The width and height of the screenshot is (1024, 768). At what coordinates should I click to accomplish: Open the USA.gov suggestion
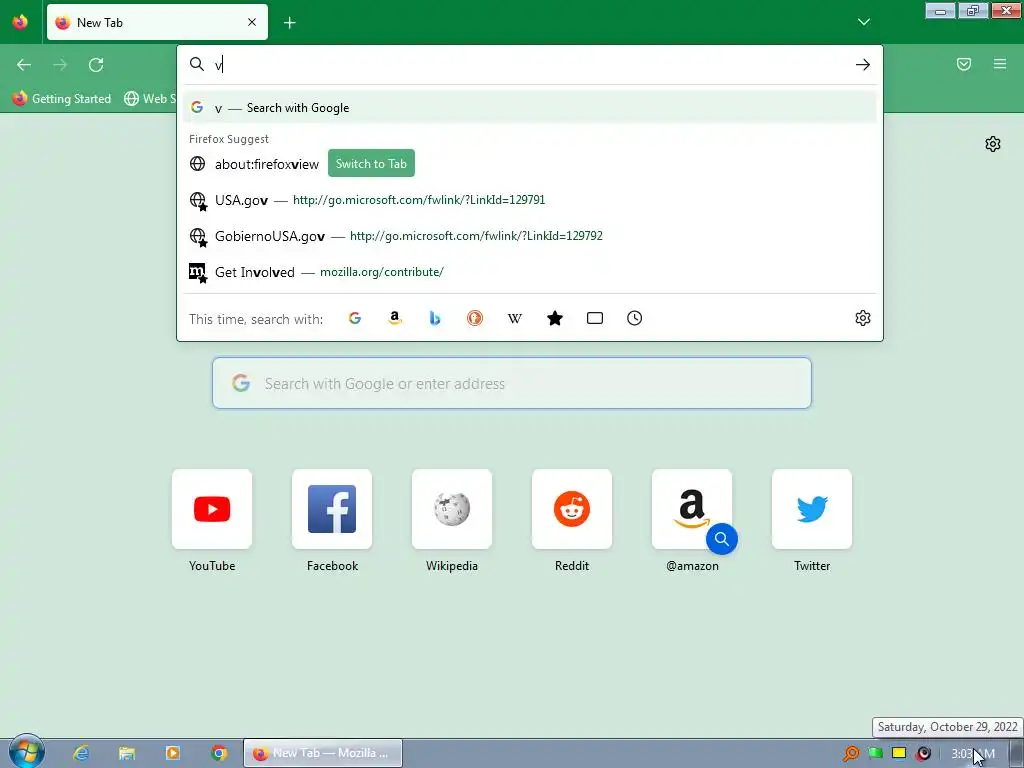[x=530, y=200]
